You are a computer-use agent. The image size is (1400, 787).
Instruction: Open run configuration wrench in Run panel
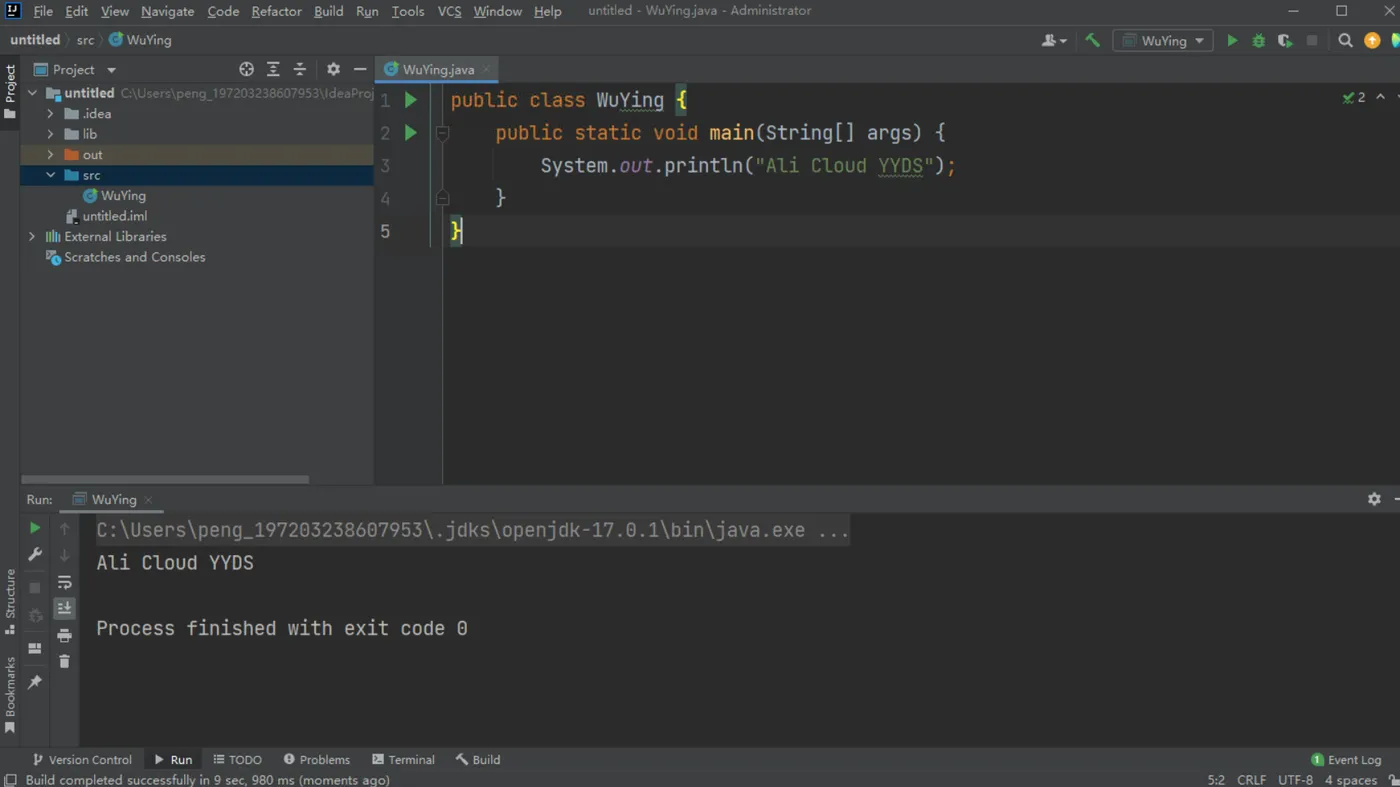click(x=35, y=554)
